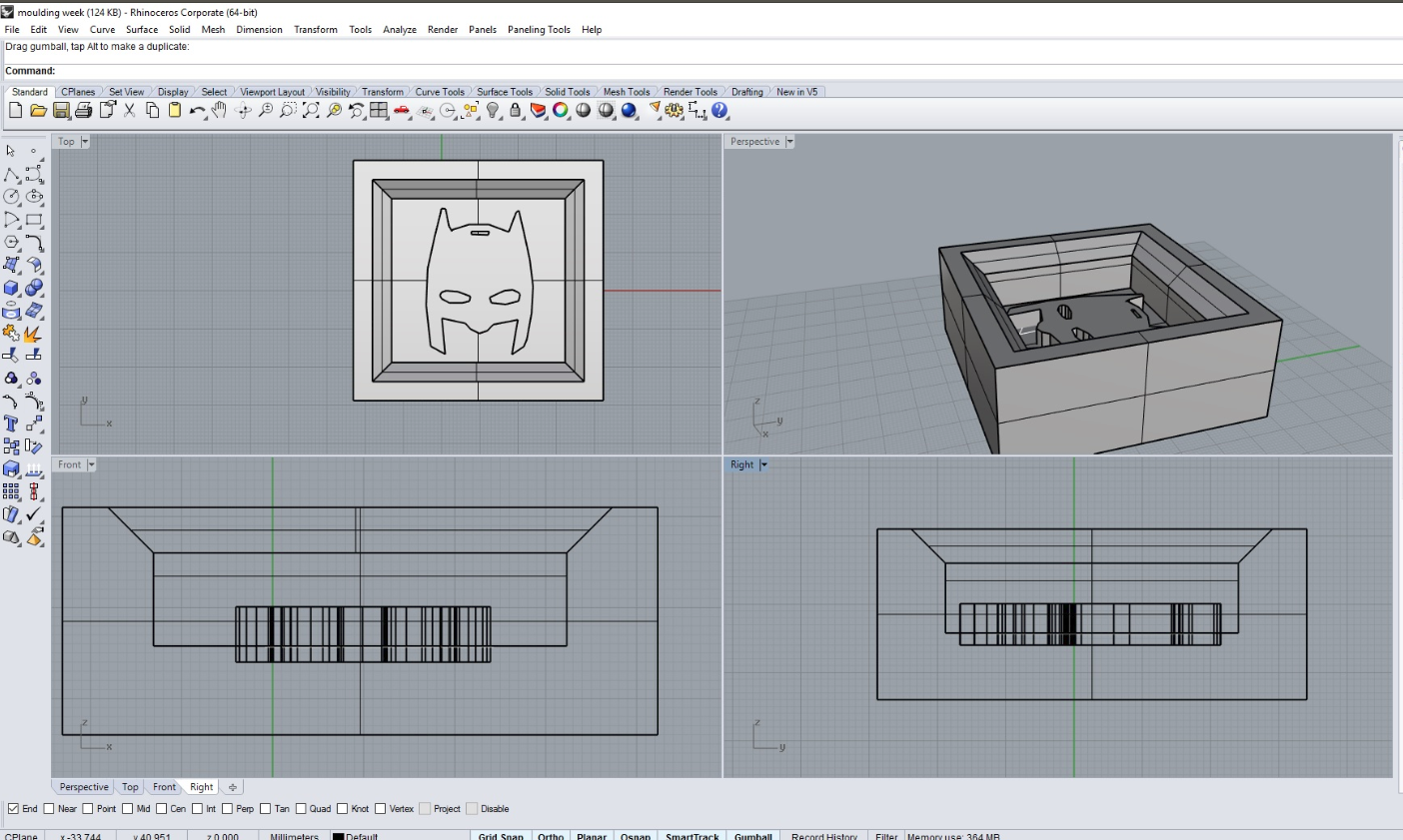The height and width of the screenshot is (840, 1403).
Task: Enable the Cen osnap checkbox
Action: pyautogui.click(x=162, y=809)
